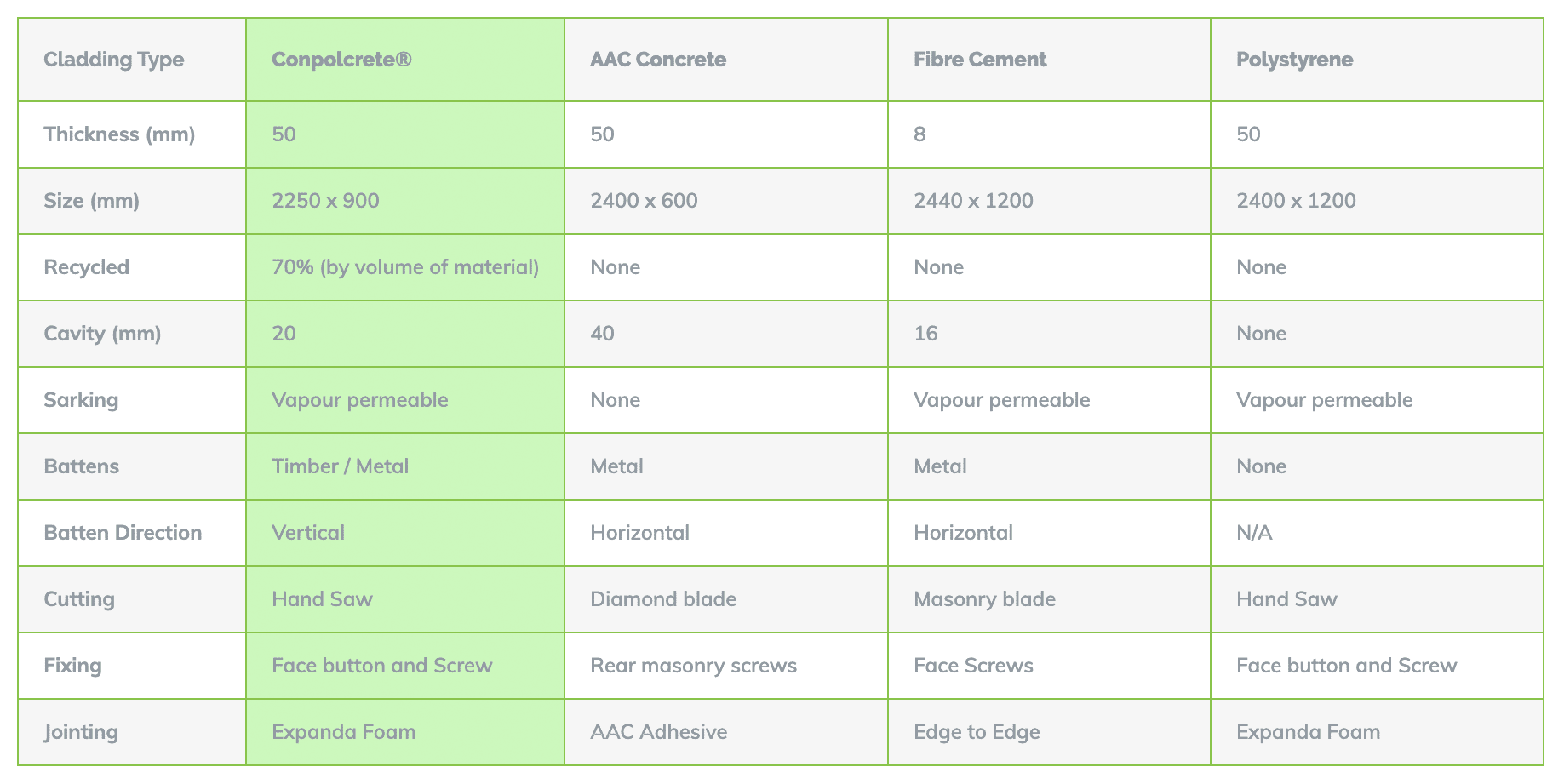Viewport: 1564px width, 784px height.
Task: Click the Conpolcrete® column header
Action: tap(405, 60)
